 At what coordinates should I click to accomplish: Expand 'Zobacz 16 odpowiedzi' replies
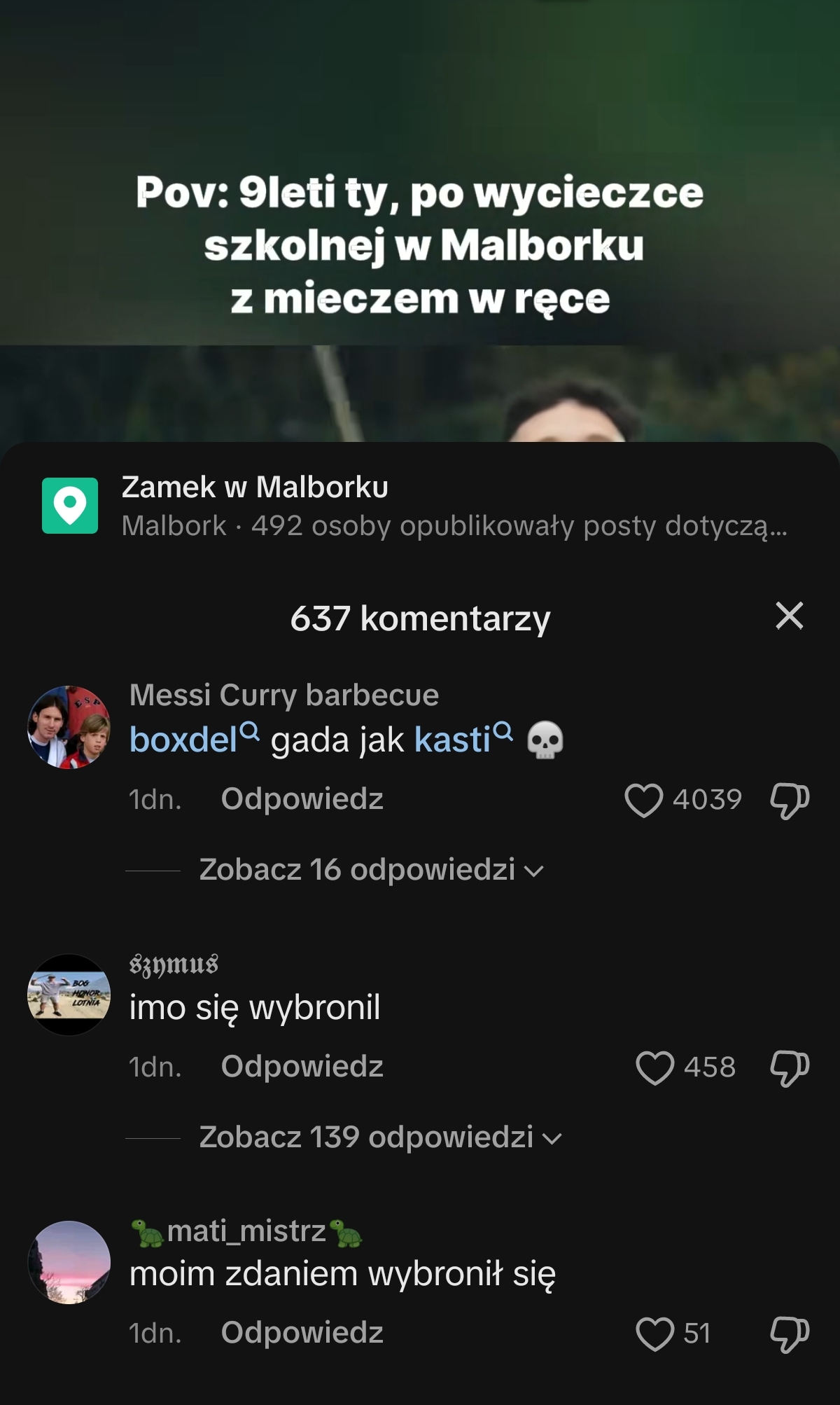(x=371, y=870)
